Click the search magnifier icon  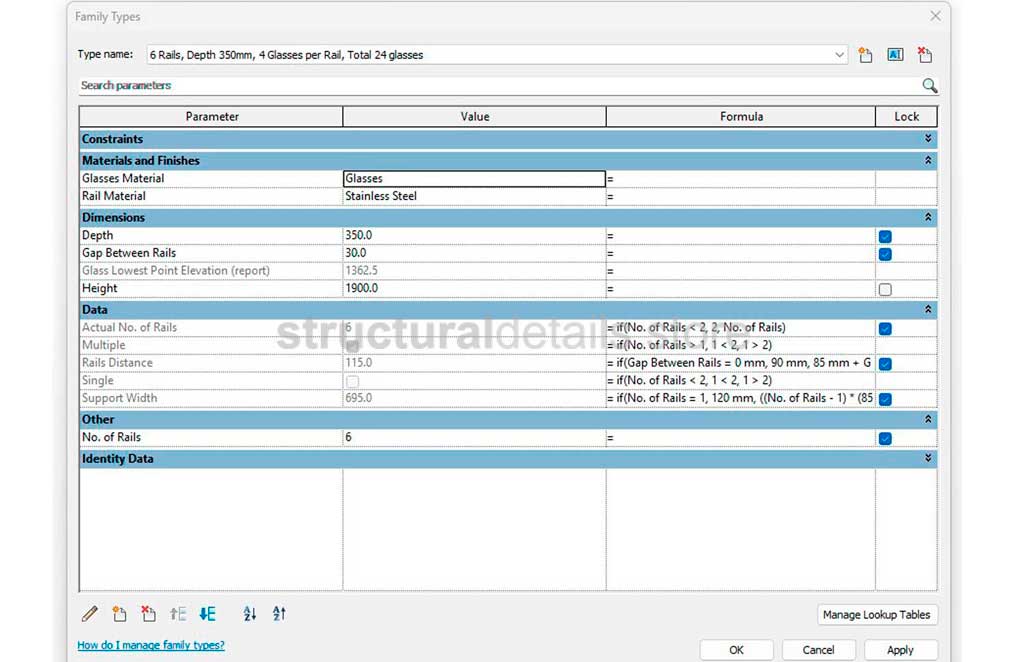(x=929, y=86)
